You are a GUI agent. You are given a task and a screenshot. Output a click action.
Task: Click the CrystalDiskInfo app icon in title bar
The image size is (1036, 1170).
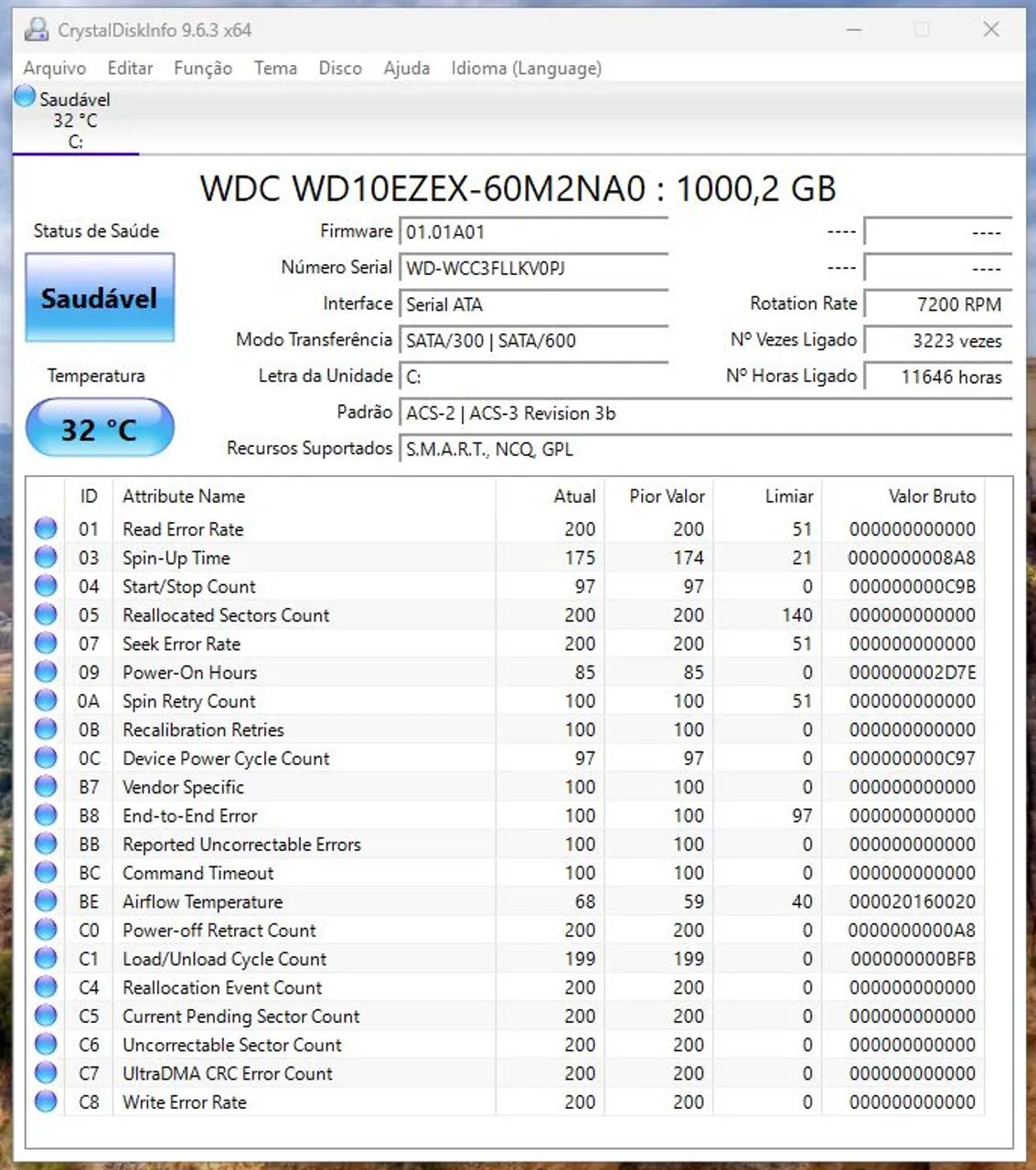pos(36,29)
